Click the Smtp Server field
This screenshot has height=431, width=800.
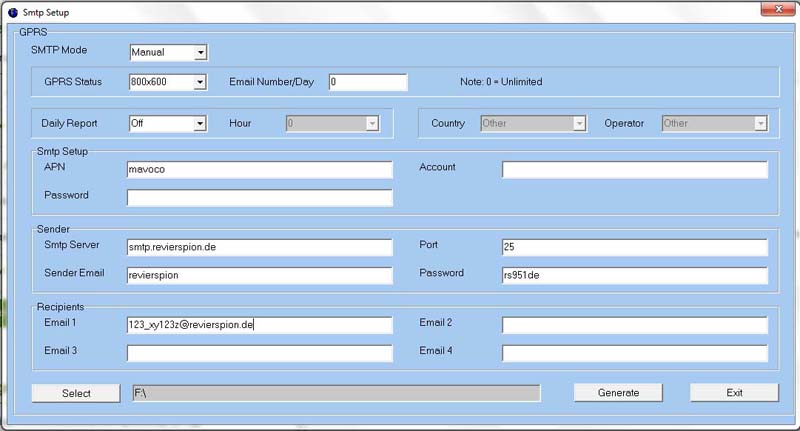(259, 246)
